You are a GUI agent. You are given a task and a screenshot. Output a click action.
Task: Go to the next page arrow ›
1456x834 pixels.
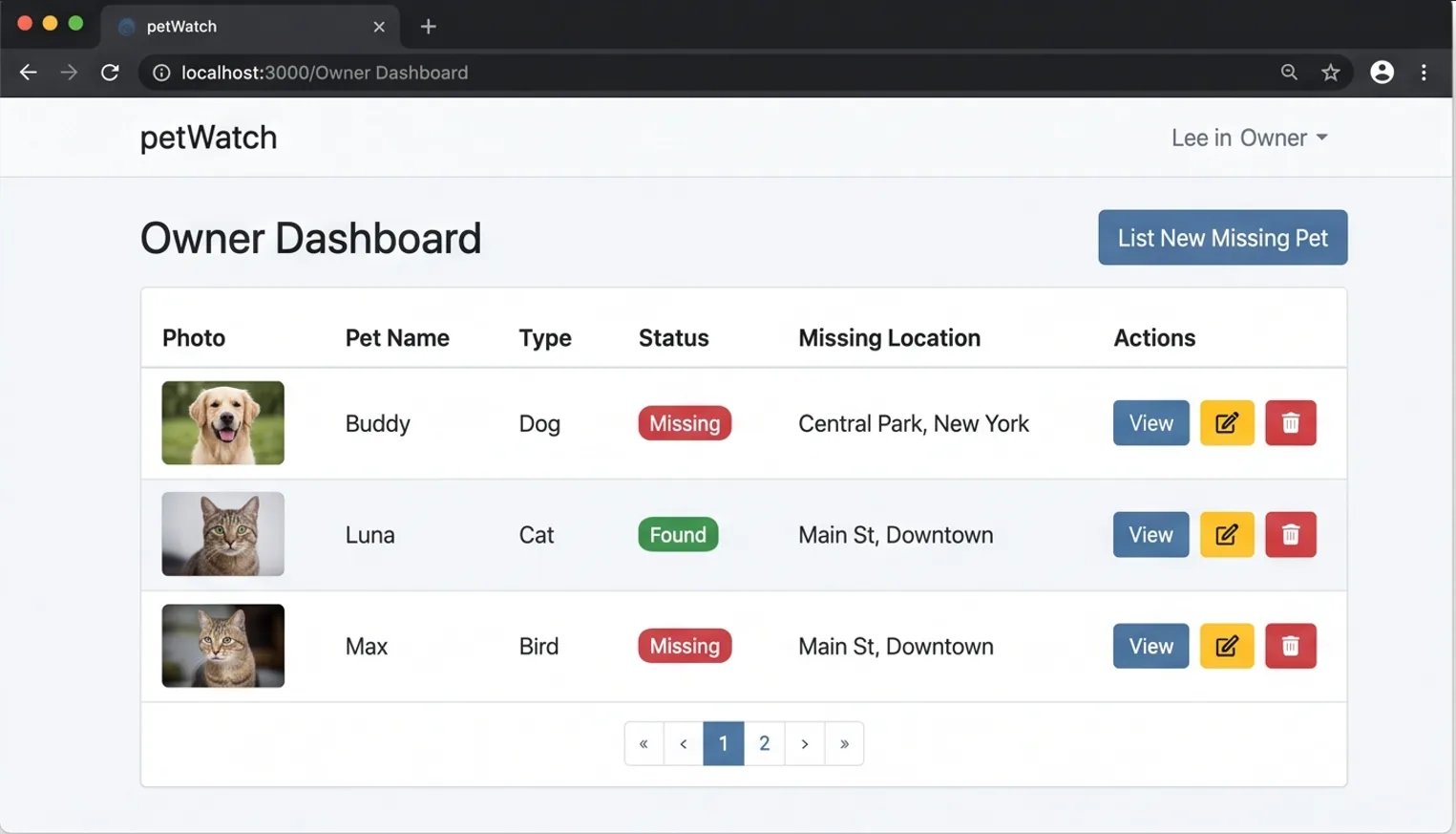click(x=805, y=743)
